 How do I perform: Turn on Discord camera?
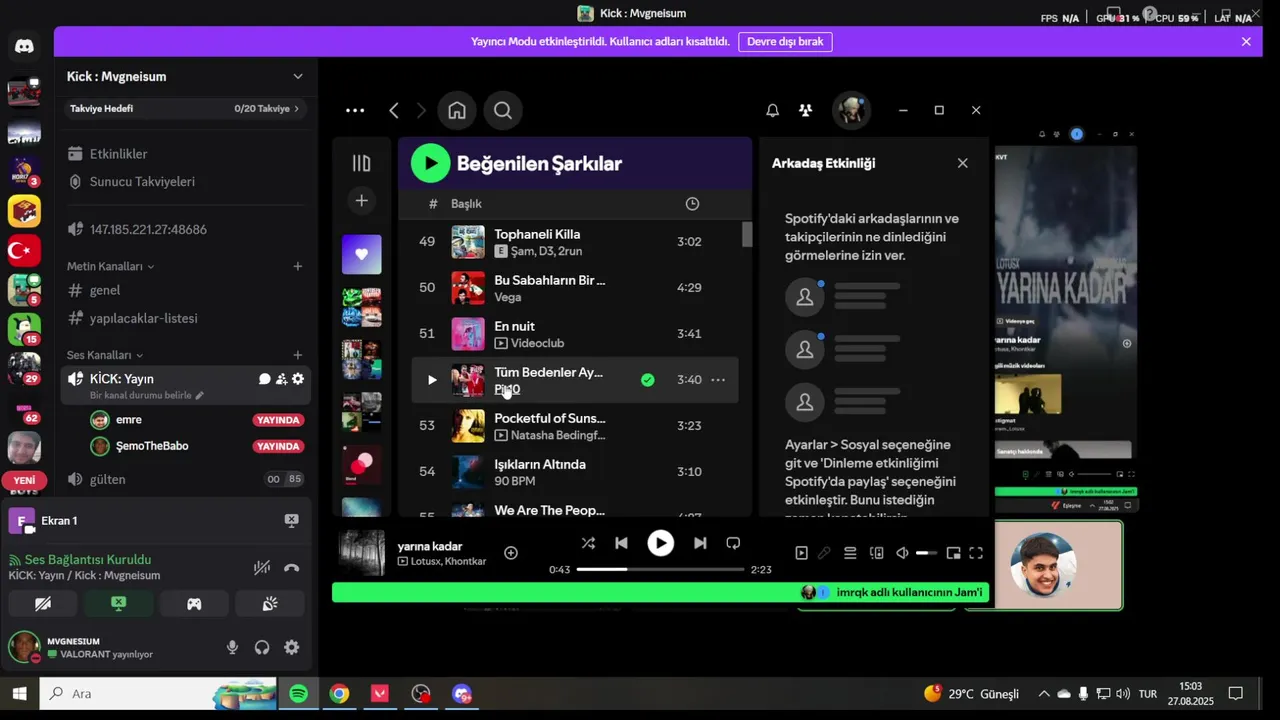pos(43,604)
